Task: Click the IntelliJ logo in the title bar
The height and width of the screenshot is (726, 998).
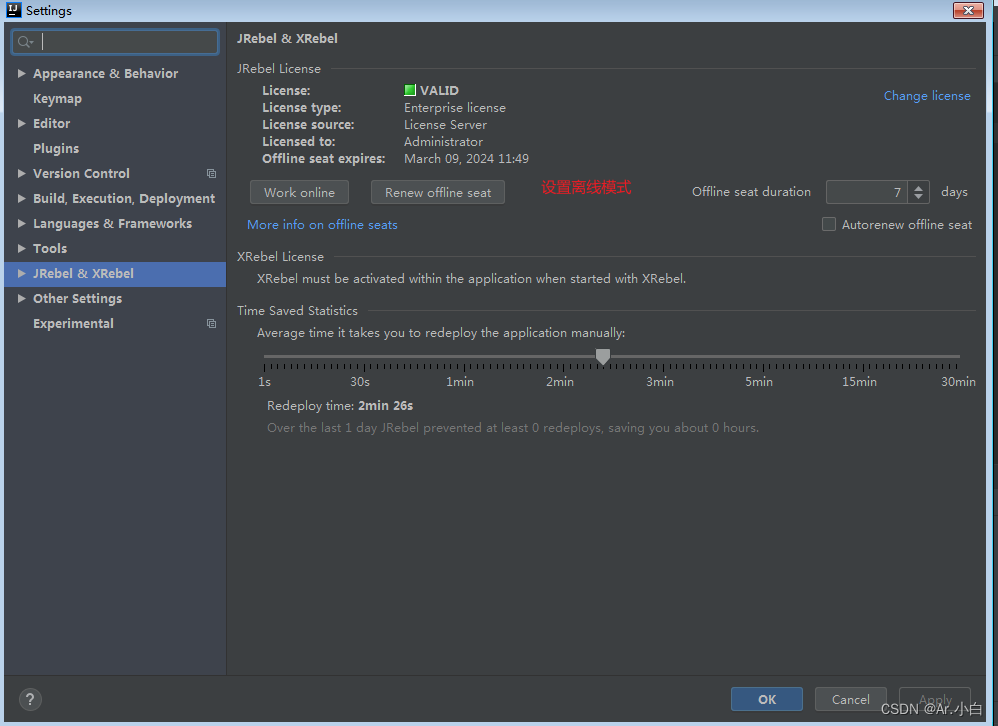Action: 14,10
